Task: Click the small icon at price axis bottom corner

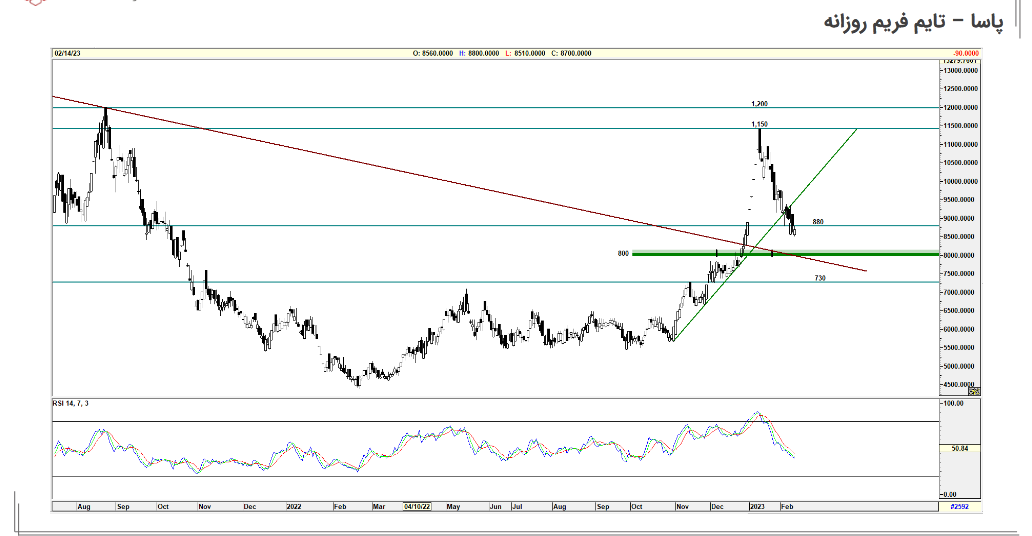Action: point(973,391)
